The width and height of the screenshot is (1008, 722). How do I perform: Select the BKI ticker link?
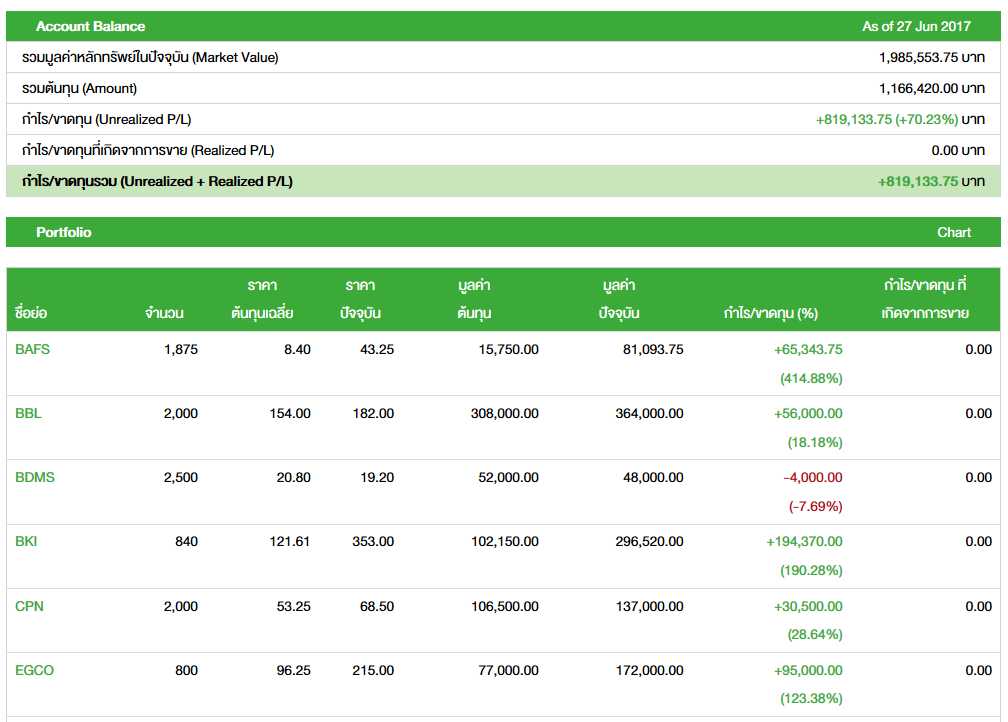coord(26,541)
